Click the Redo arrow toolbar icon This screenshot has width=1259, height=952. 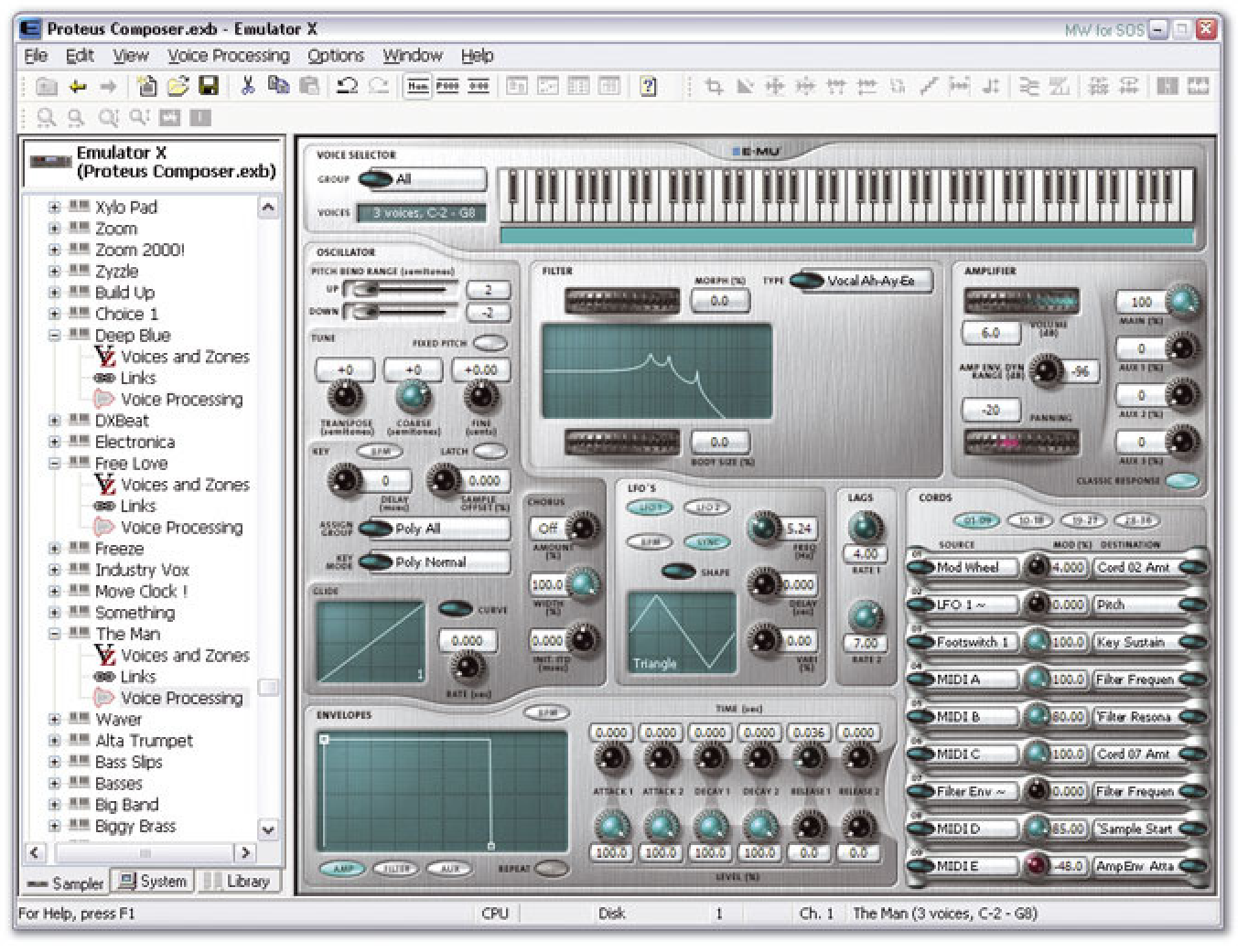pyautogui.click(x=378, y=86)
